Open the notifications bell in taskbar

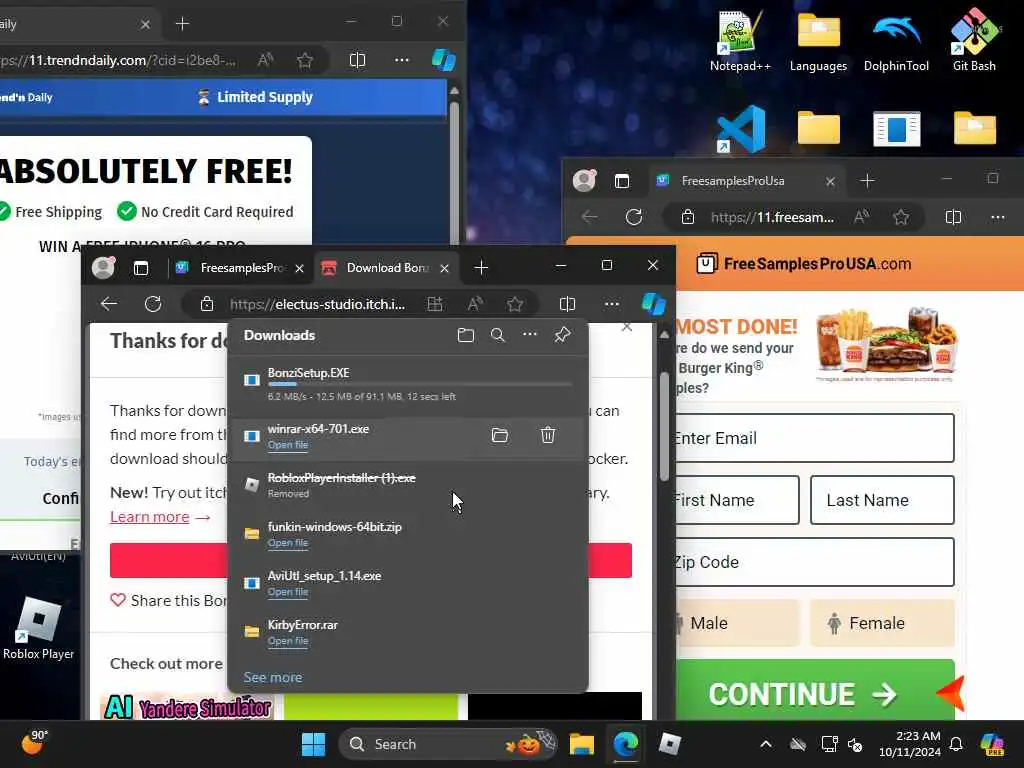pos(956,744)
